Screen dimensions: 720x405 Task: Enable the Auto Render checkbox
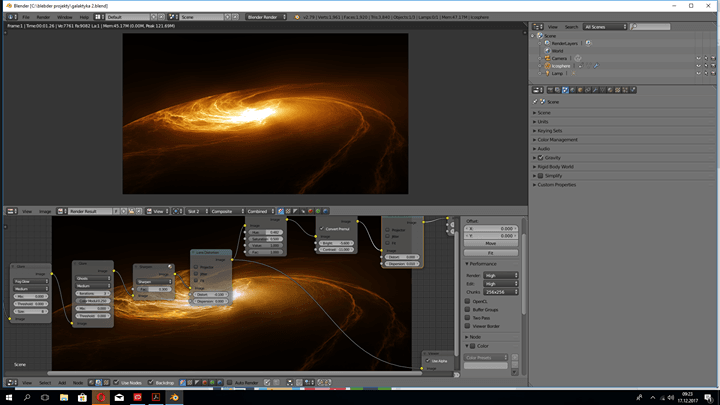[x=230, y=382]
